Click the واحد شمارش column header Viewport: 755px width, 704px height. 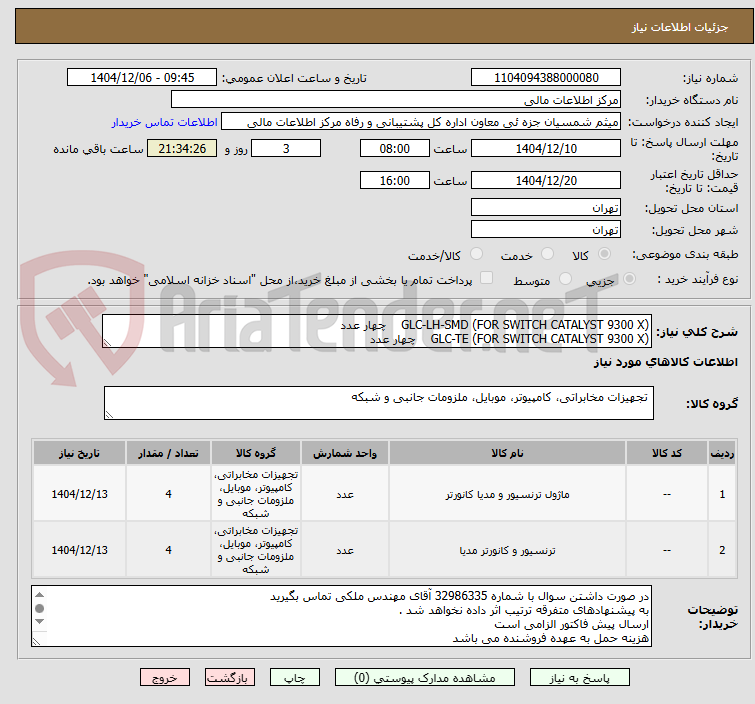(345, 453)
